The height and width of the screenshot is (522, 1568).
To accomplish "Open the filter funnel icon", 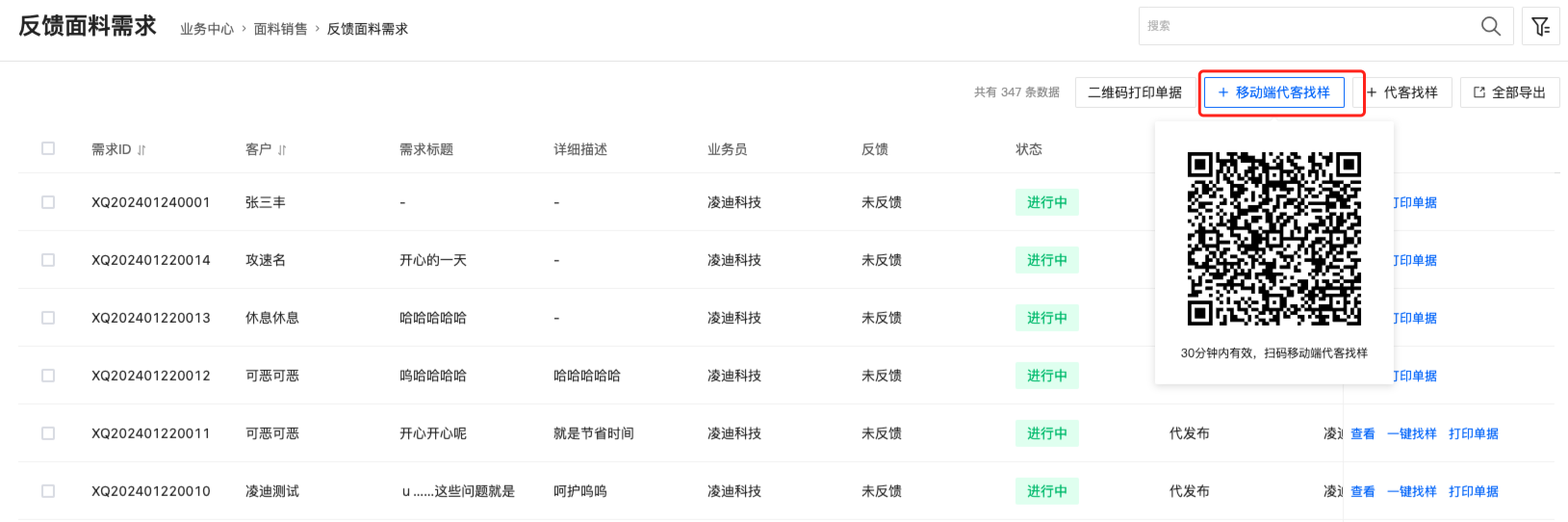I will (1540, 26).
